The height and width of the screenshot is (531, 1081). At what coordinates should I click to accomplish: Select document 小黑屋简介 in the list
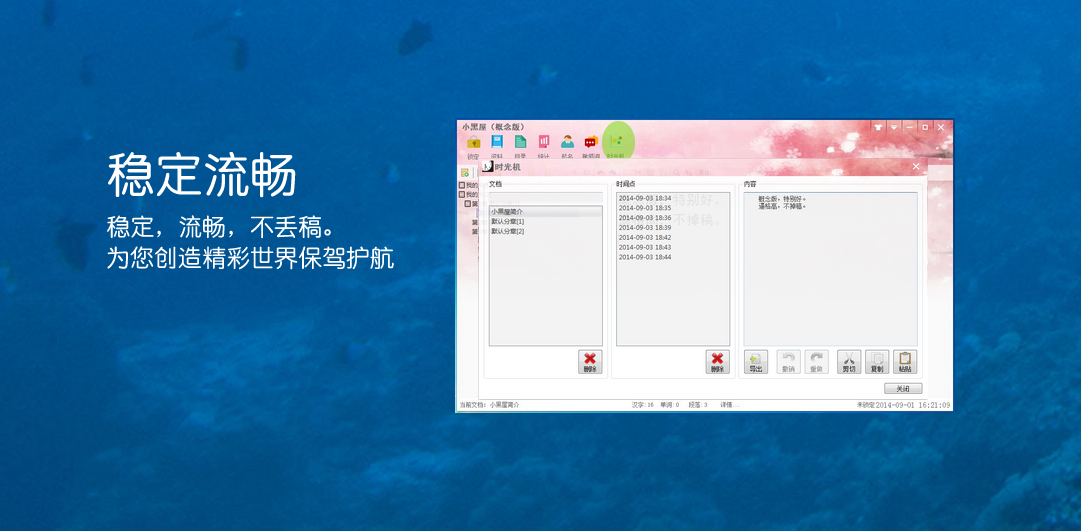pos(507,212)
